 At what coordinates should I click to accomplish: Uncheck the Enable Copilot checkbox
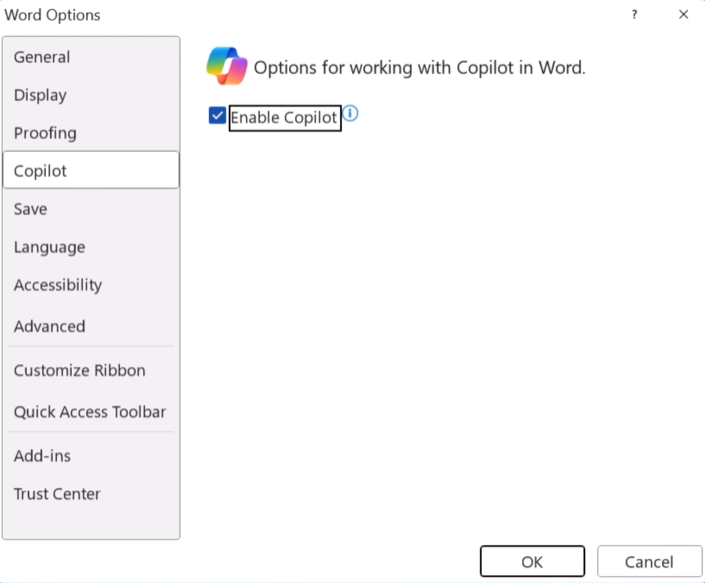(217, 116)
